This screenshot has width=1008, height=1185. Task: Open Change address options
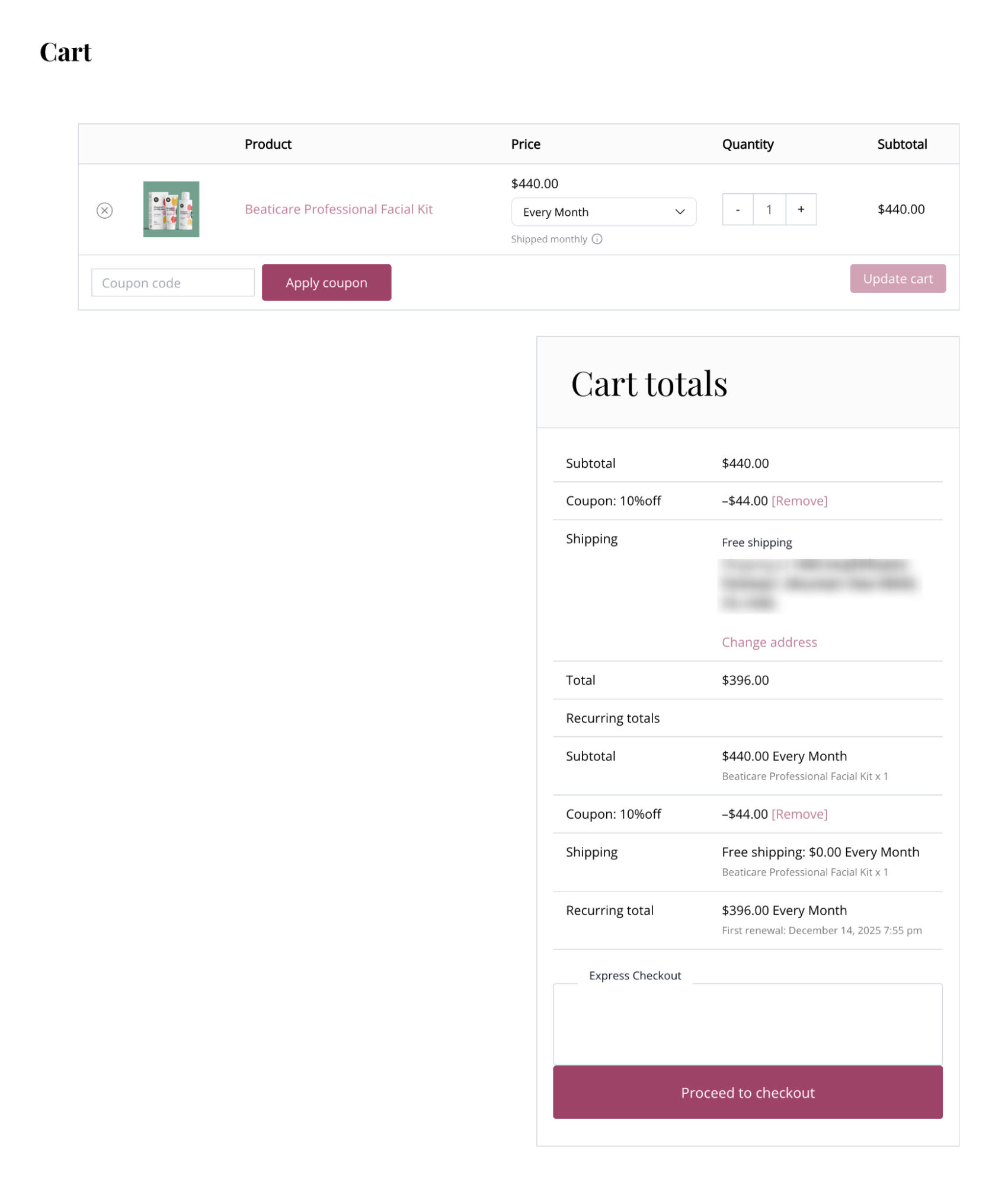pos(769,642)
